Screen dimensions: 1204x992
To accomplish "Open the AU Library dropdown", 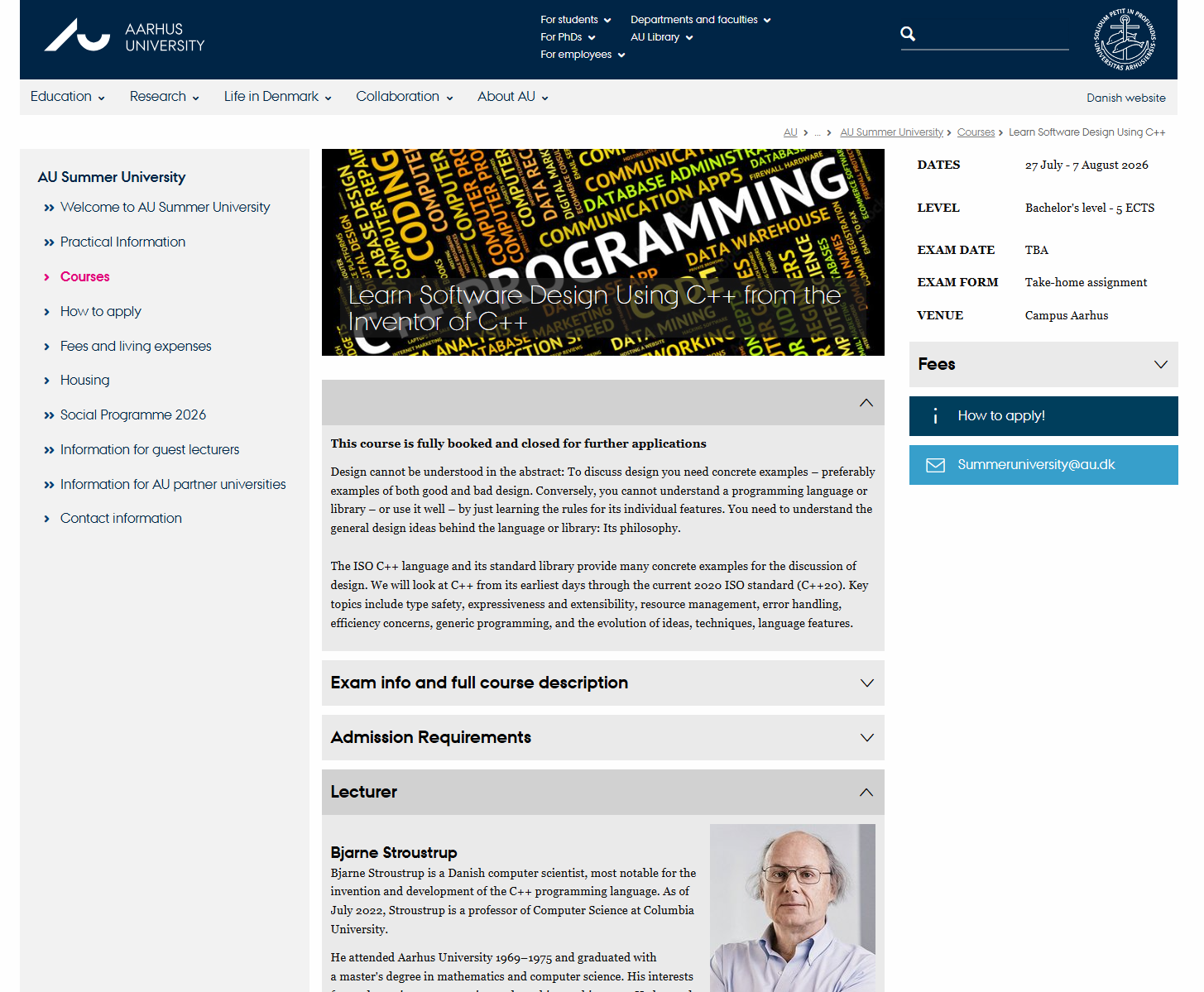I will tap(662, 37).
